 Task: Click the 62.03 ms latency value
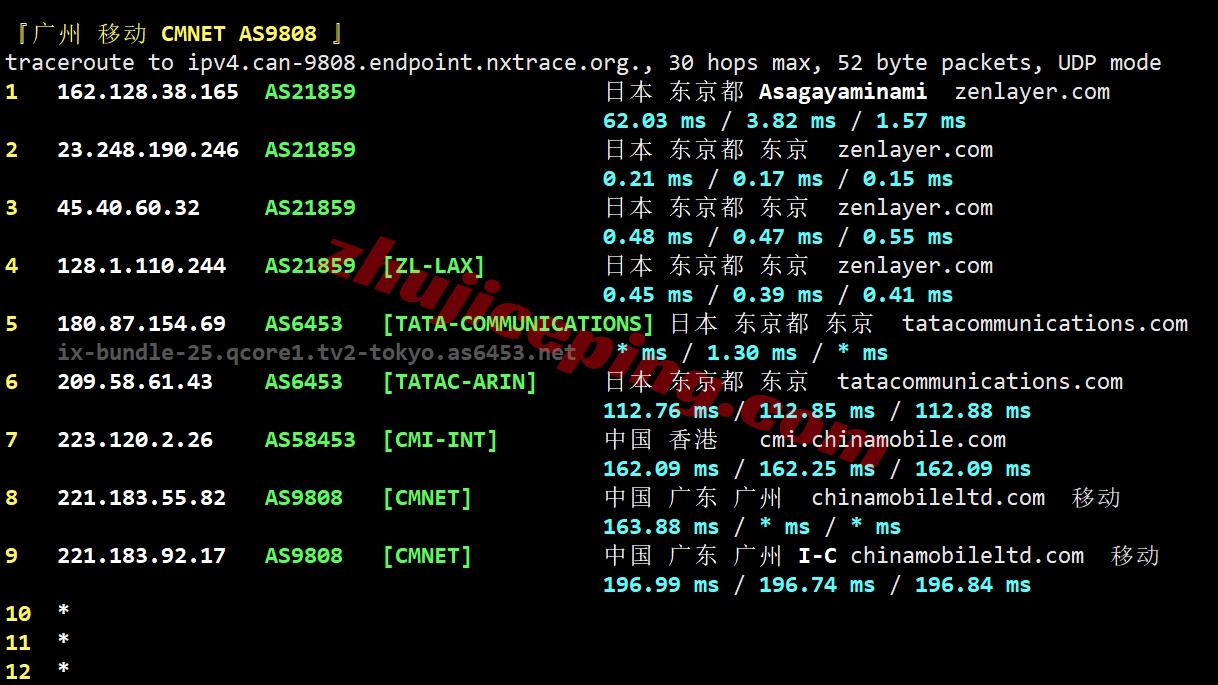click(654, 121)
